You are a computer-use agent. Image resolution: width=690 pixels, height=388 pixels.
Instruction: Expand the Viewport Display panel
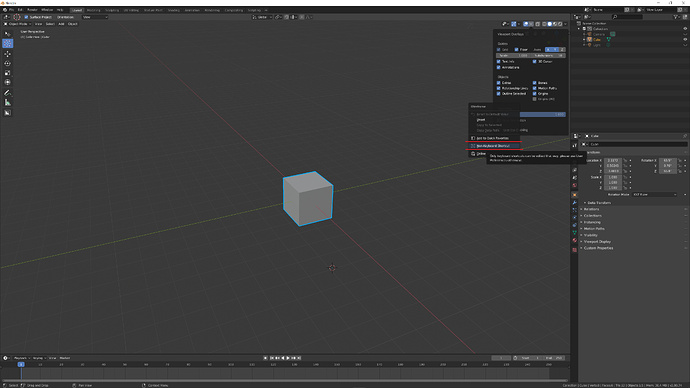[x=596, y=242]
